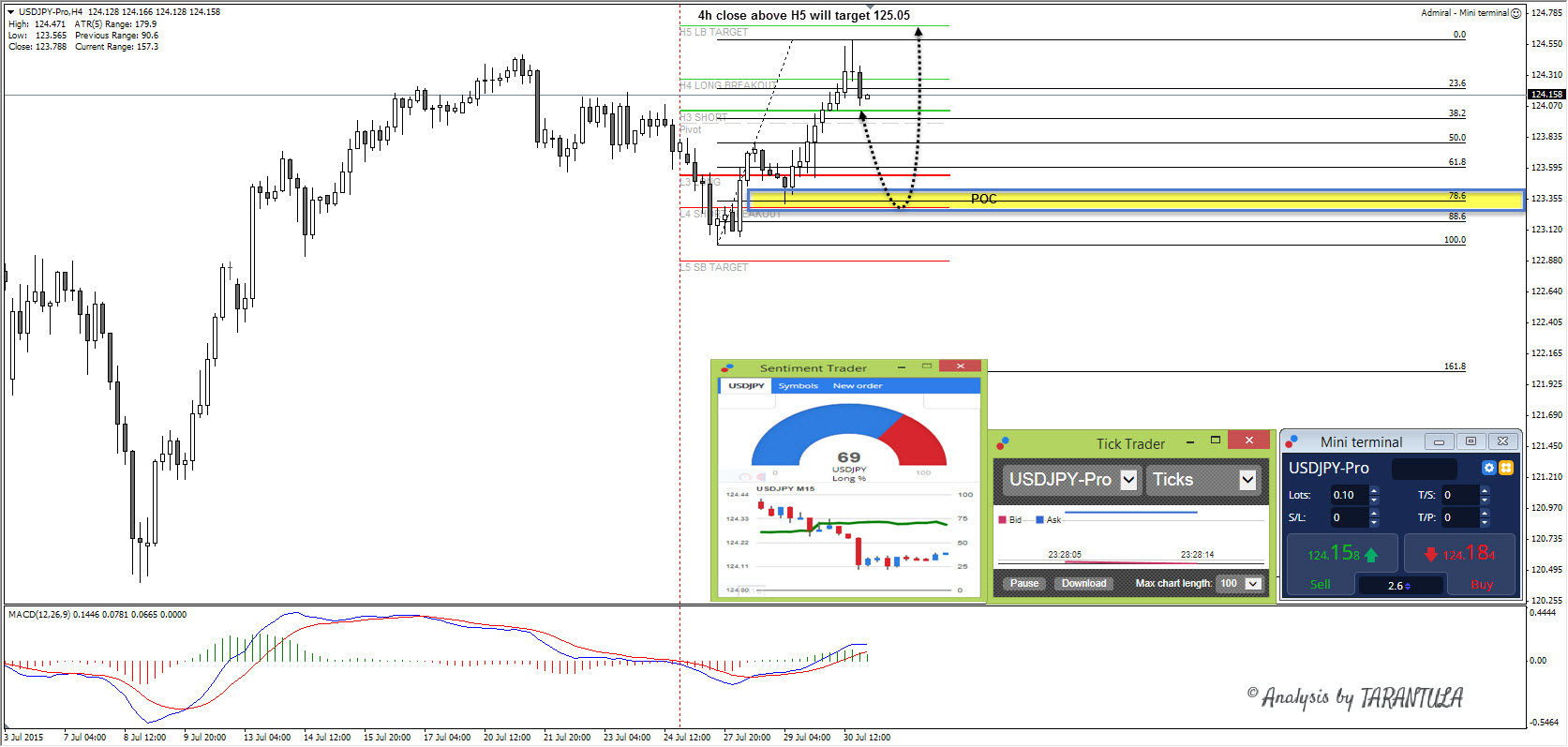Click the 'USDJPY-Pro,H4' chart title text
The height and width of the screenshot is (747, 1568).
tap(51, 12)
